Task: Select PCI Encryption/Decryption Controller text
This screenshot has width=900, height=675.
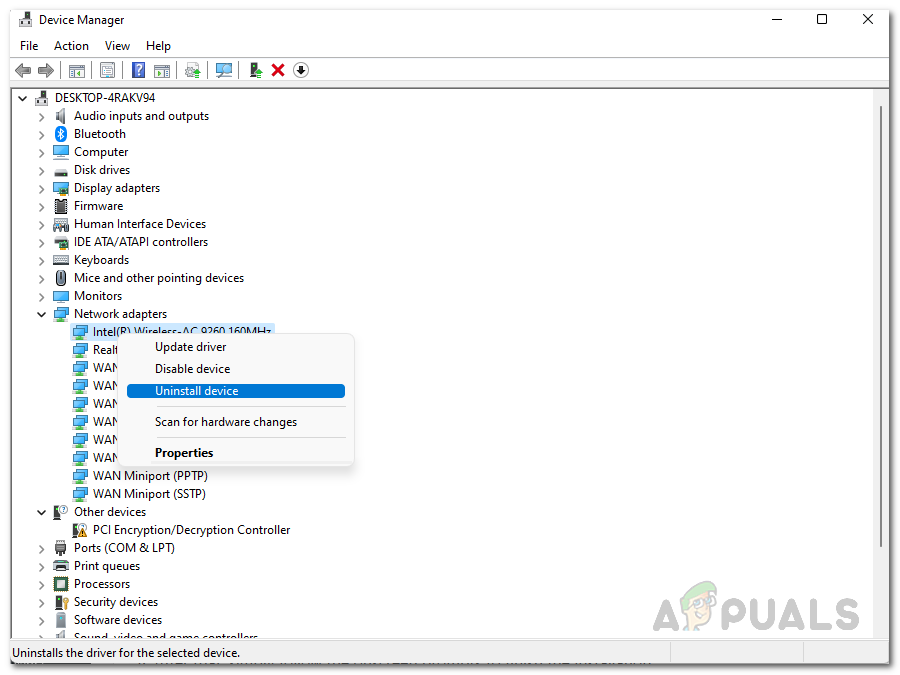Action: [192, 530]
